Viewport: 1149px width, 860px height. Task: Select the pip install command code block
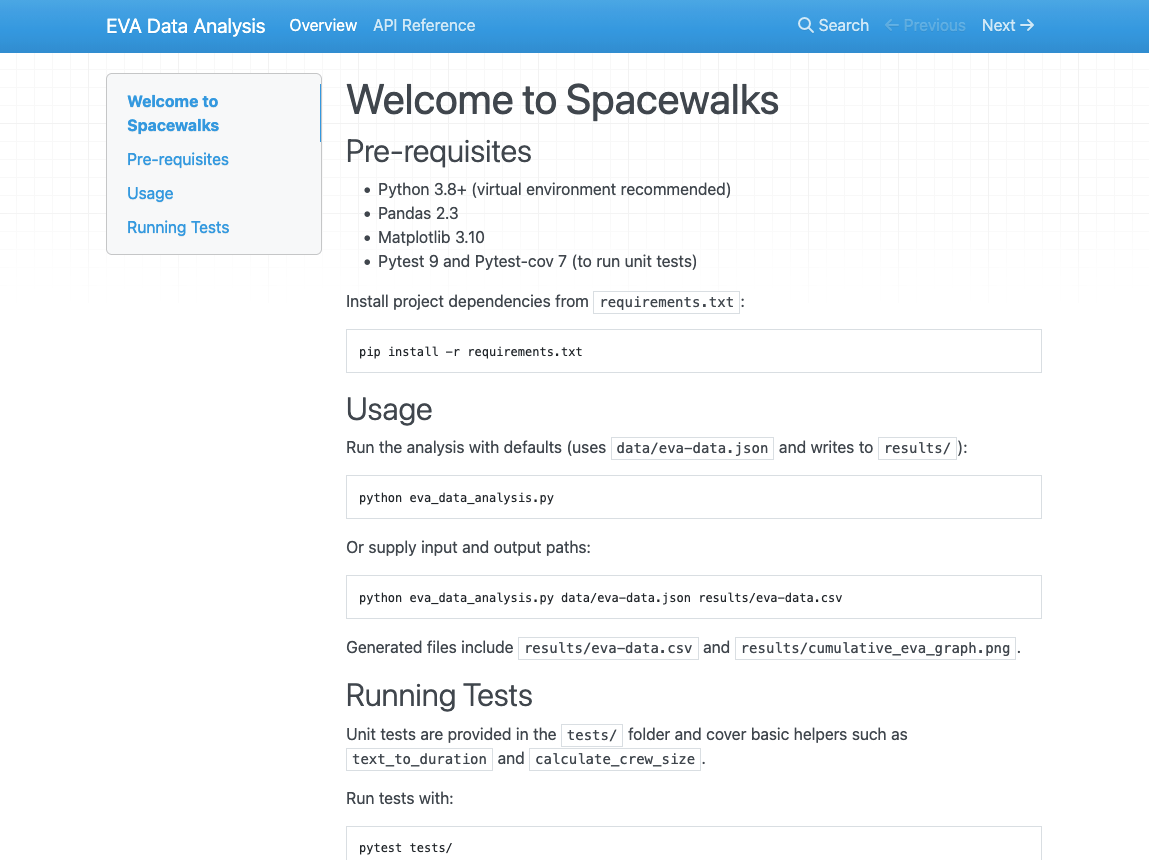tap(693, 351)
